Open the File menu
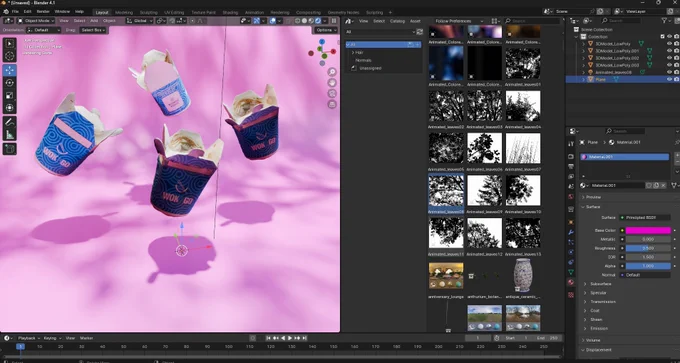The height and width of the screenshot is (363, 680). 15,12
